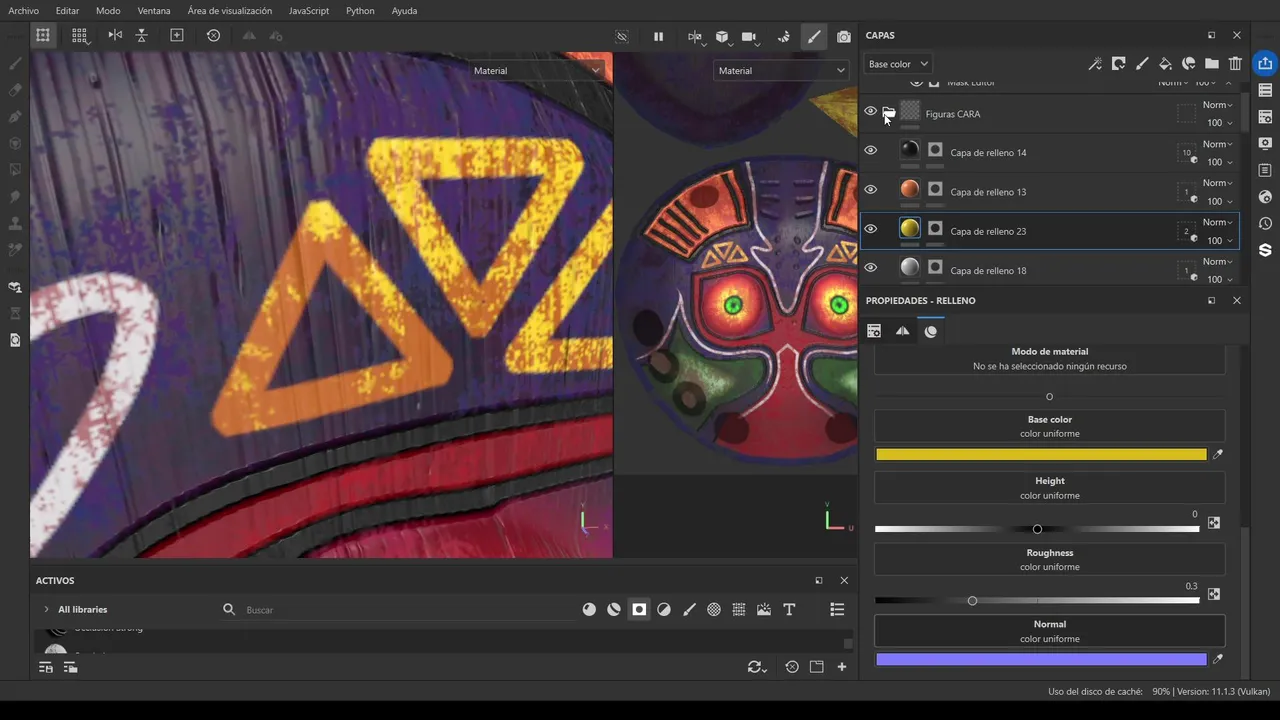Screen dimensions: 1280x720
Task: Open the Editar menu
Action: pyautogui.click(x=67, y=11)
